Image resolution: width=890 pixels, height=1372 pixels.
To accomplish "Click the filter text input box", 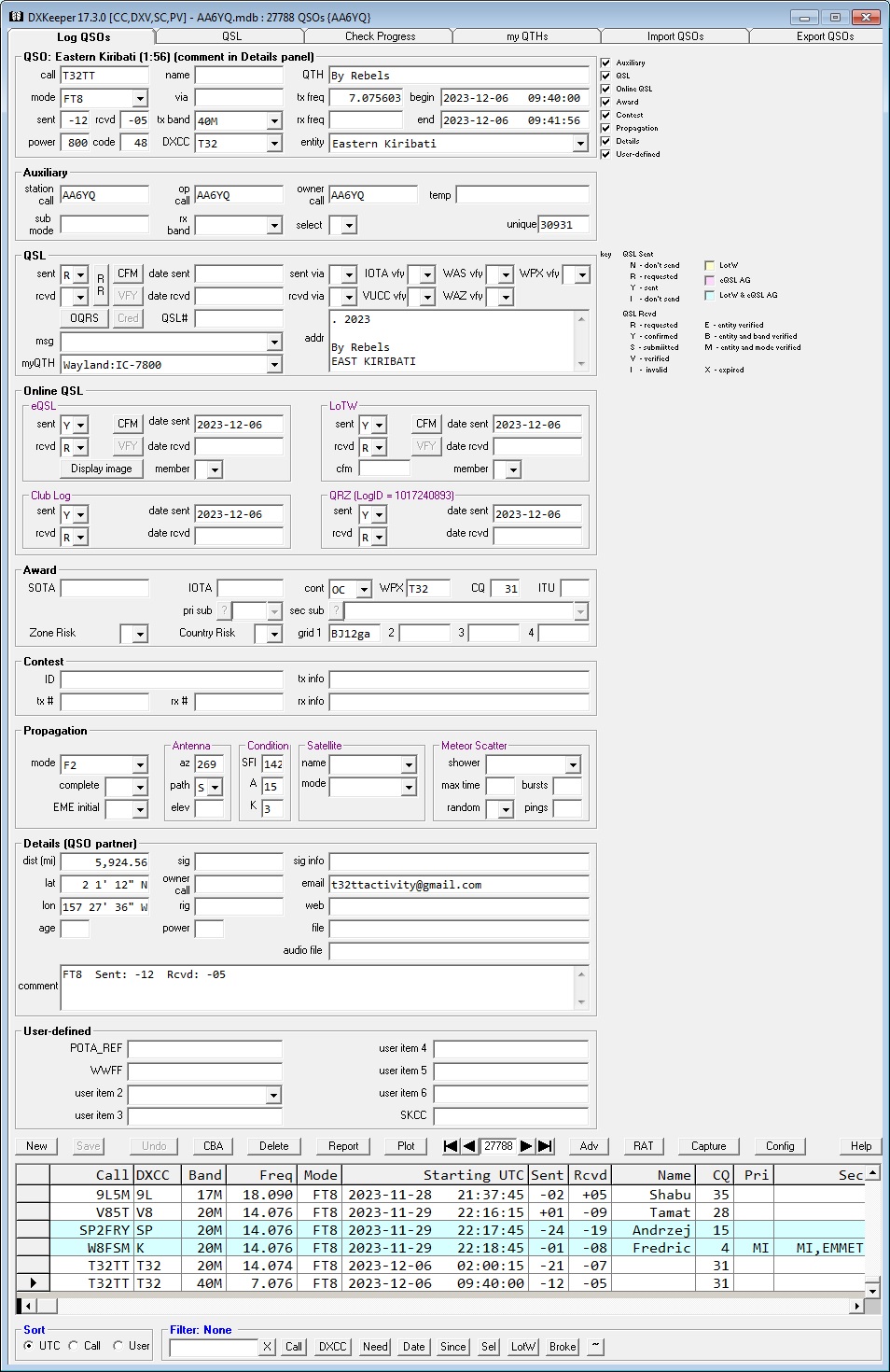I will click(x=214, y=1347).
